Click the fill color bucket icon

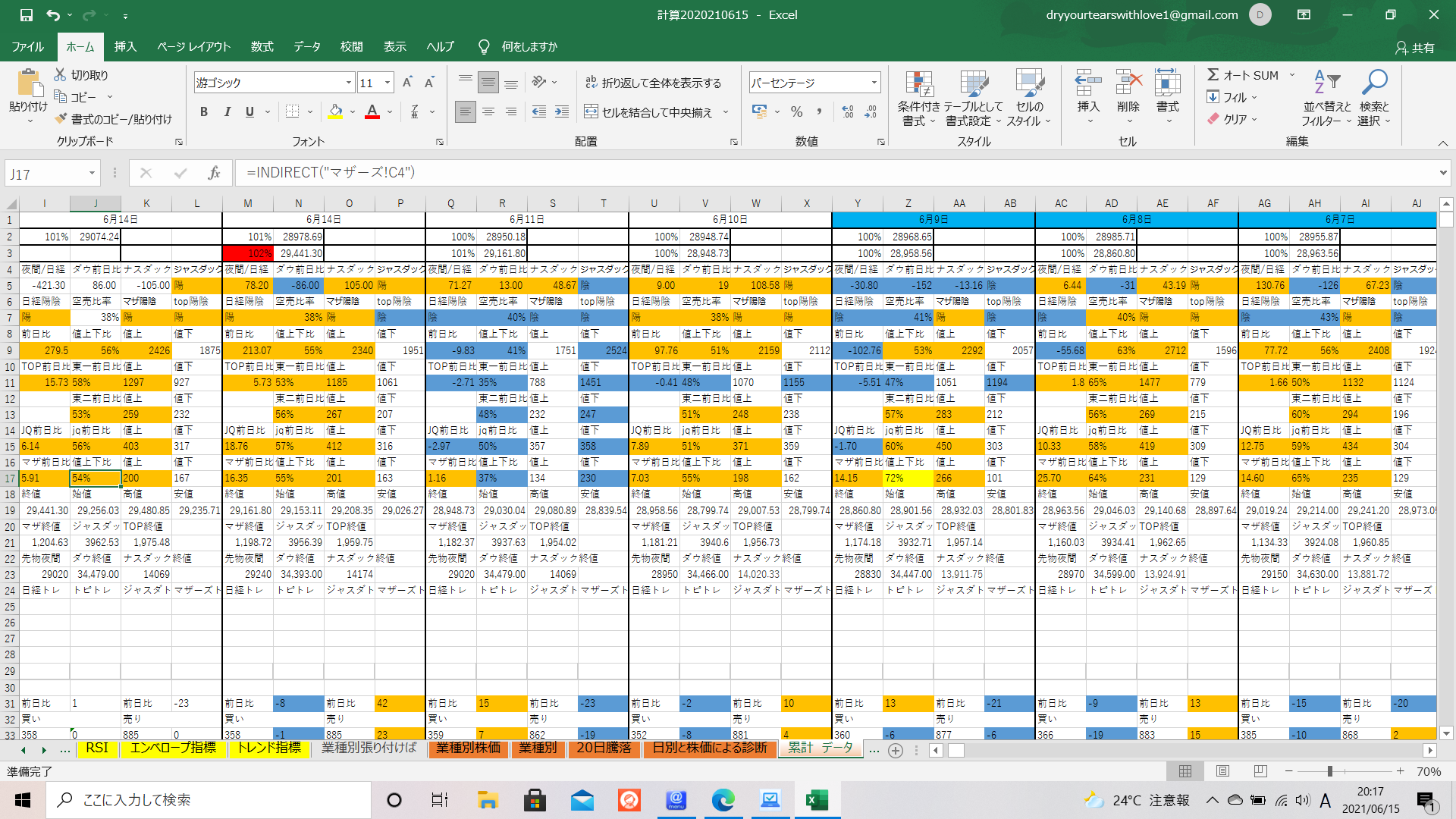[335, 112]
